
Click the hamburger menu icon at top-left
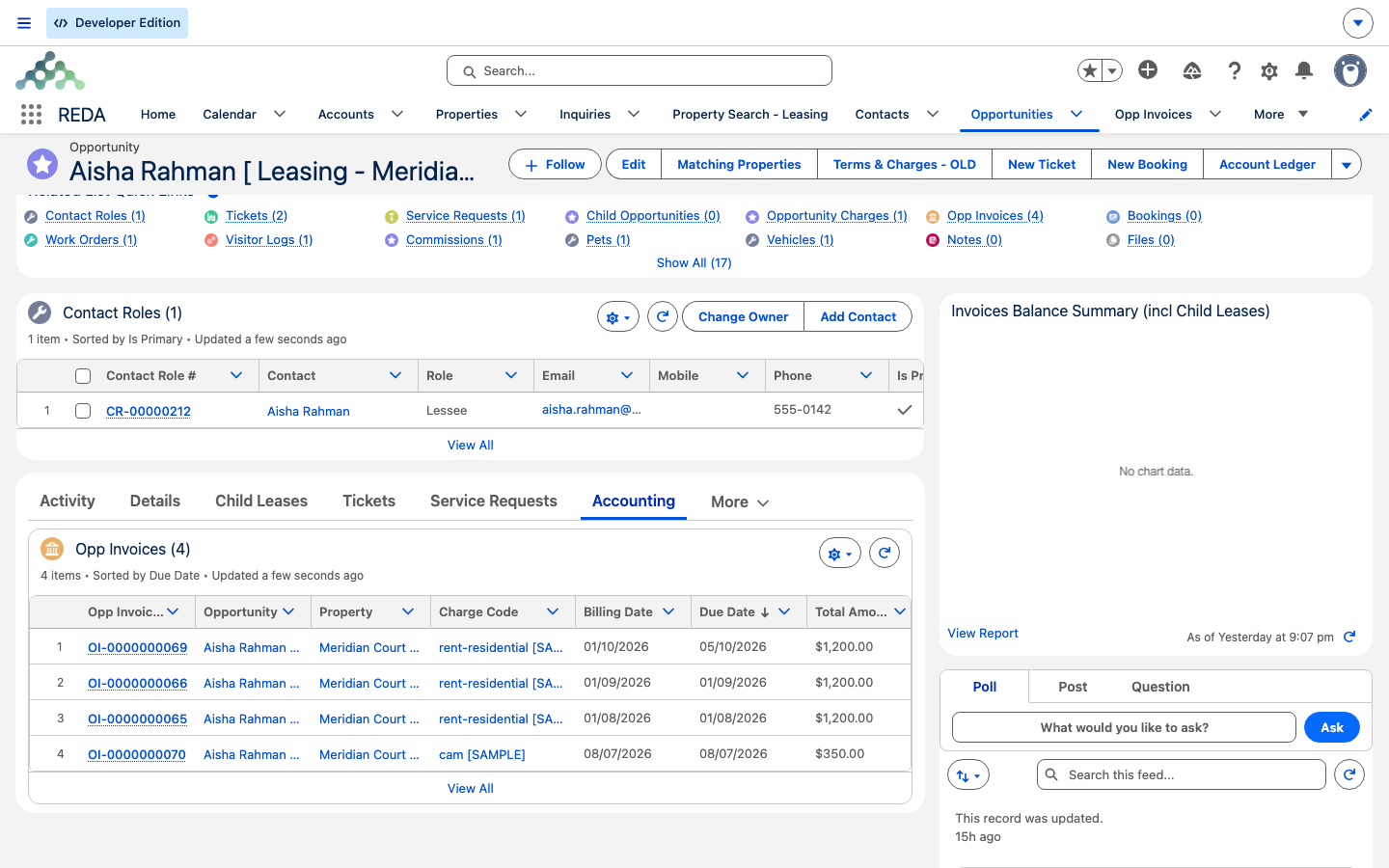24,23
